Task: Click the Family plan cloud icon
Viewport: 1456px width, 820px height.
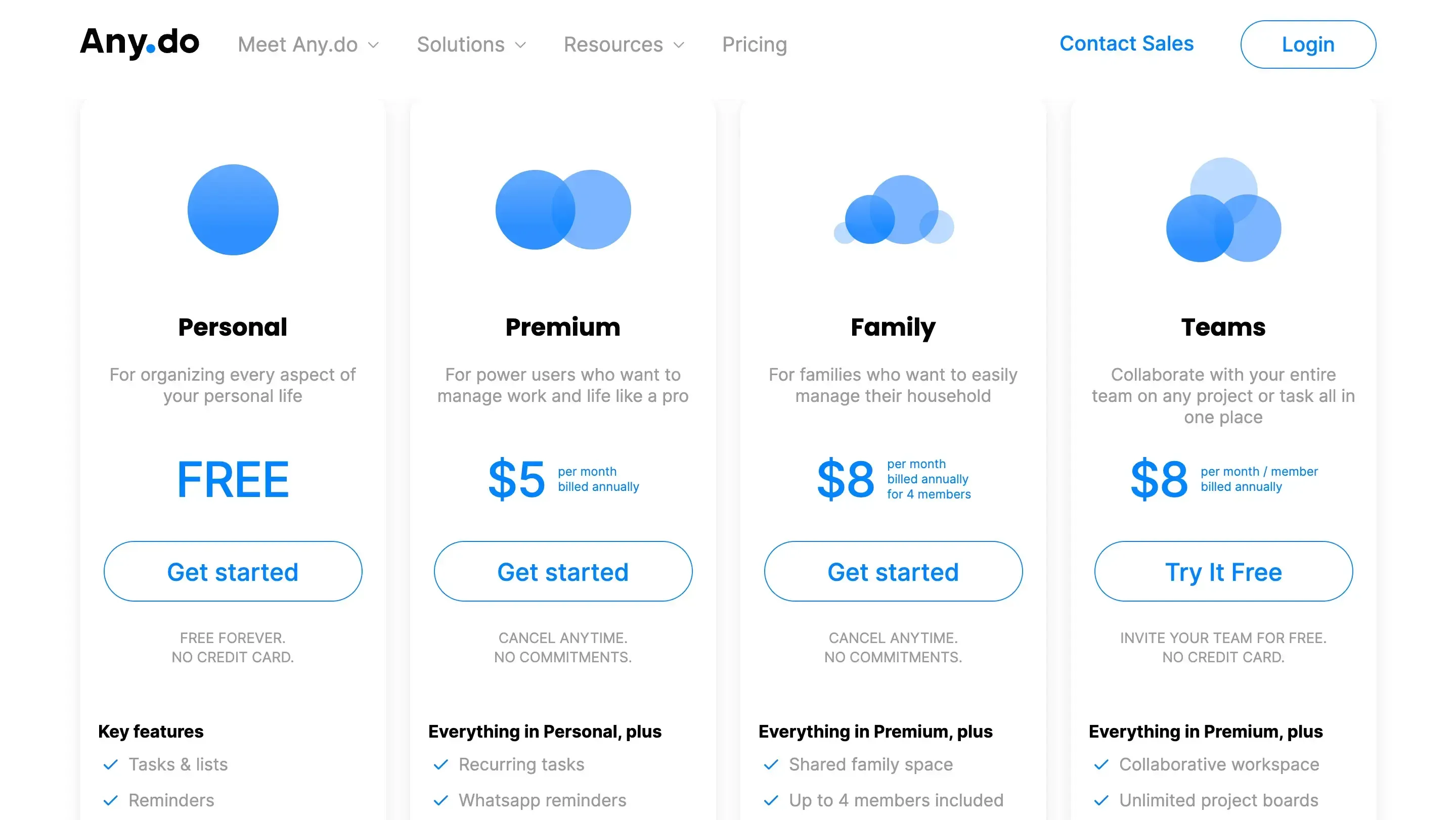Action: (x=893, y=212)
